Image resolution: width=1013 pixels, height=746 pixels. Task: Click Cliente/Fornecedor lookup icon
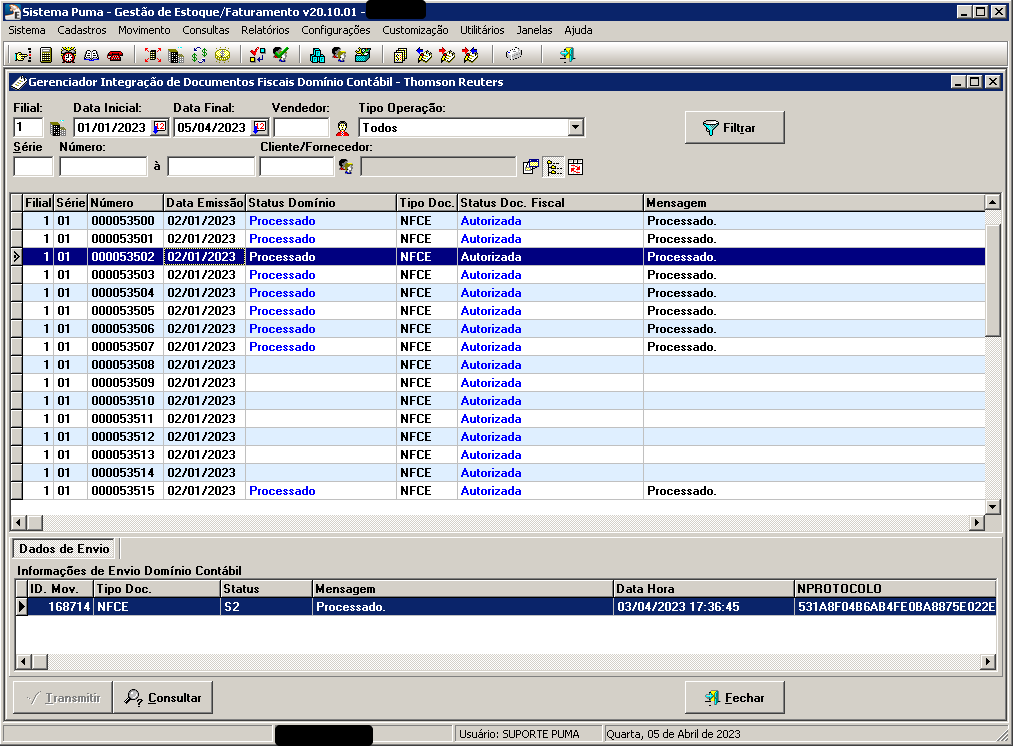tap(346, 166)
